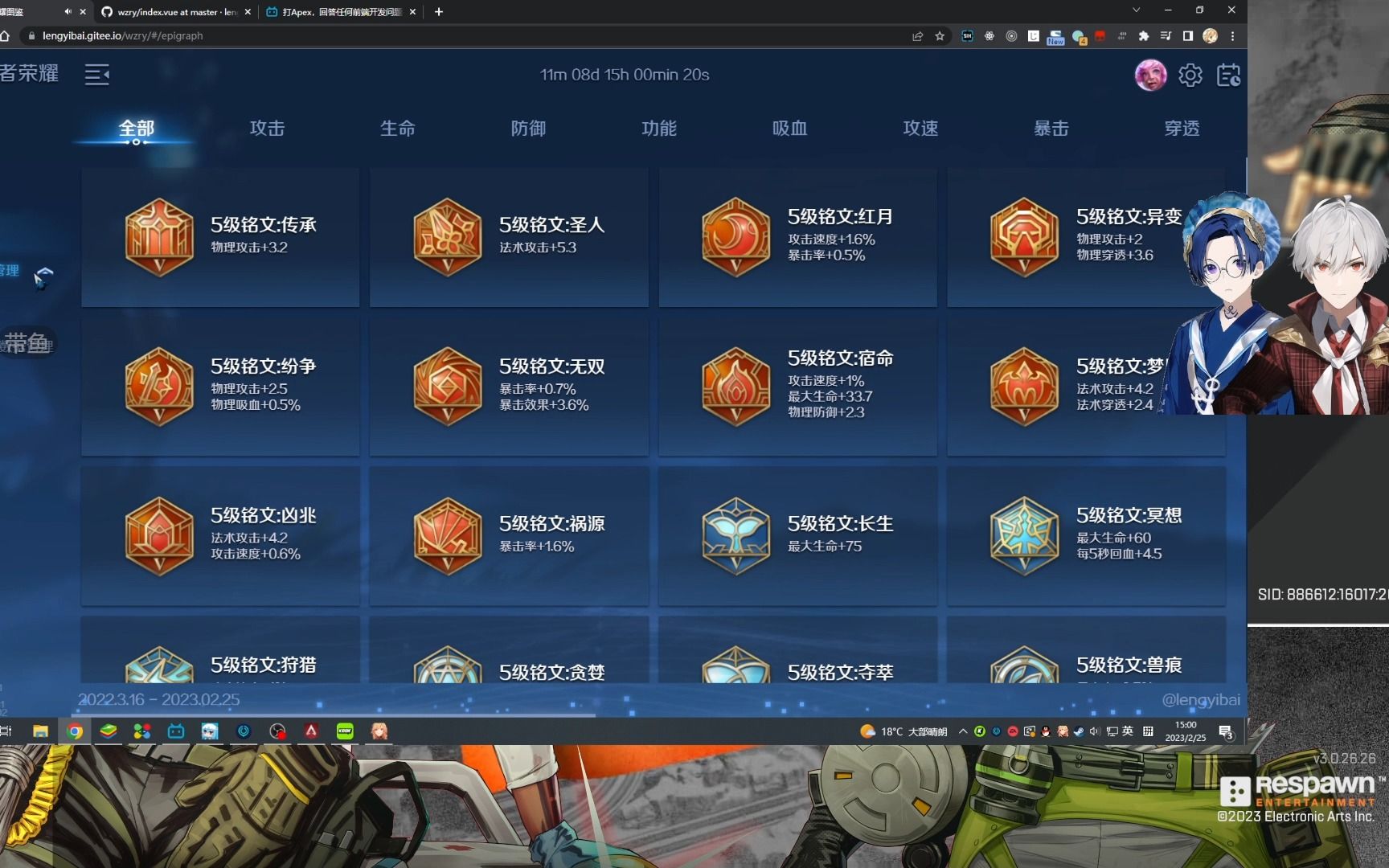The image size is (1389, 868).
Task: Click the blue 长生 rune emblem
Action: (735, 536)
